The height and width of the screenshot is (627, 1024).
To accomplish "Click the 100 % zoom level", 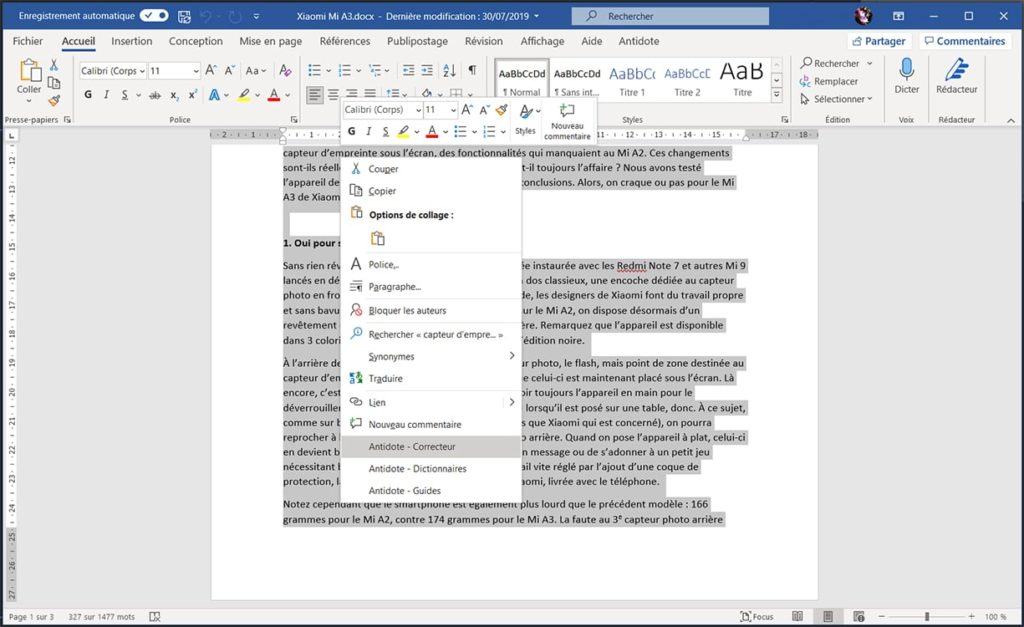I will (995, 617).
